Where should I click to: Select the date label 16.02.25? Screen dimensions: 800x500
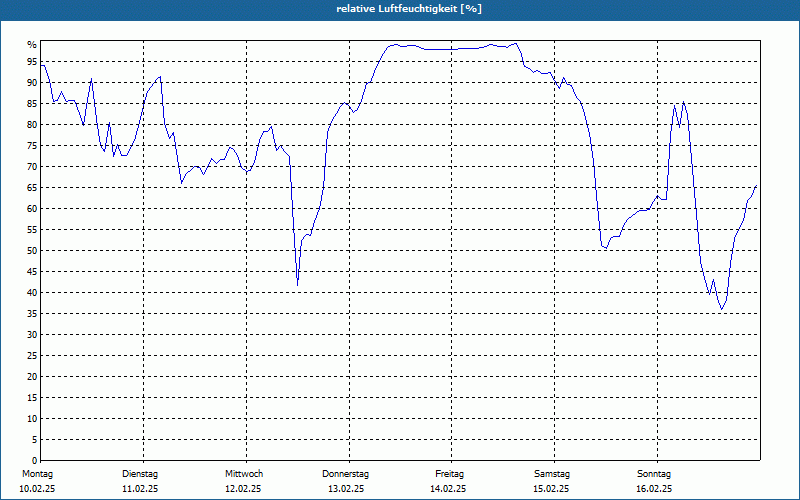tap(654, 489)
